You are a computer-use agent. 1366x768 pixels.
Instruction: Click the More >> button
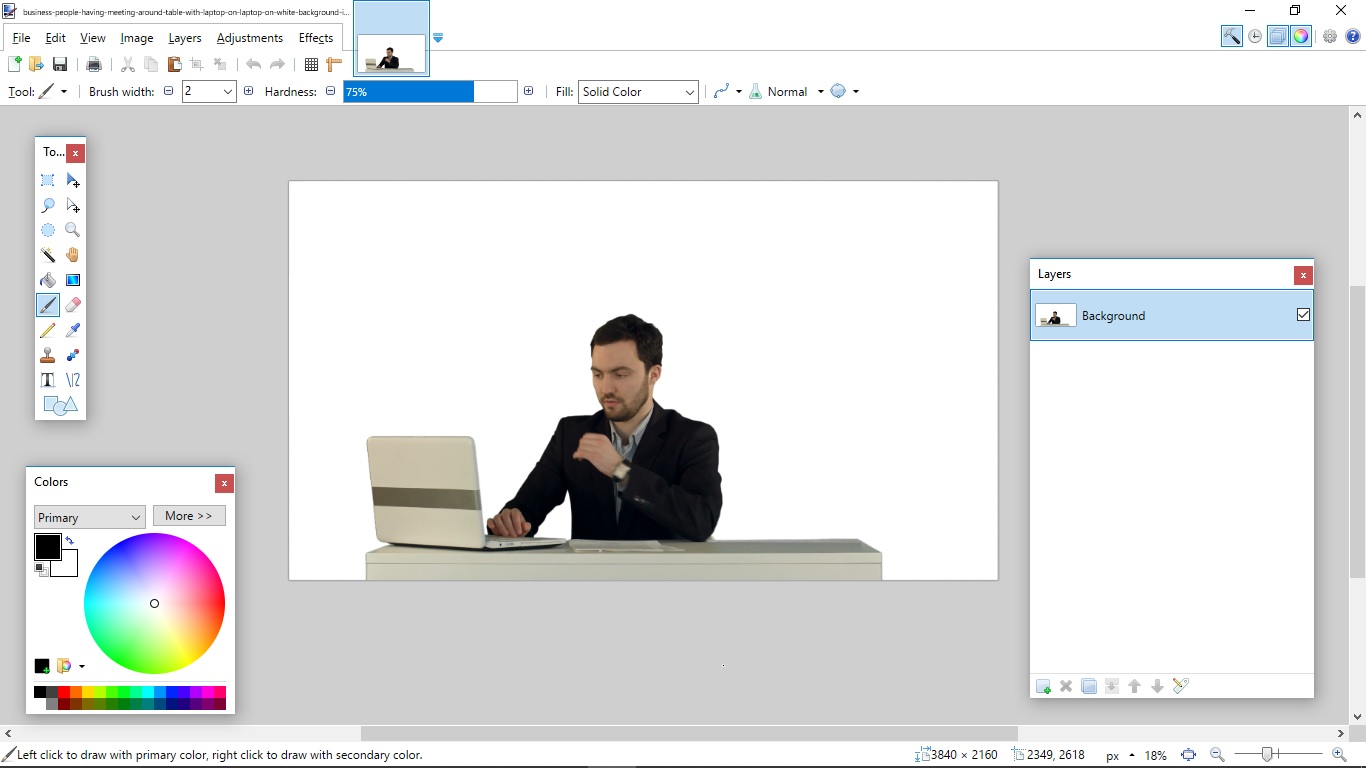[x=189, y=516]
